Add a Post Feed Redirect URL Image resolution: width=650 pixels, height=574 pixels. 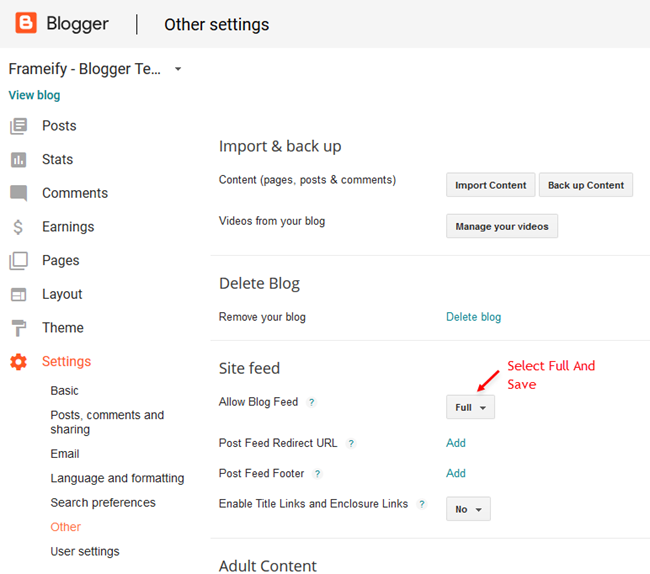(x=456, y=443)
